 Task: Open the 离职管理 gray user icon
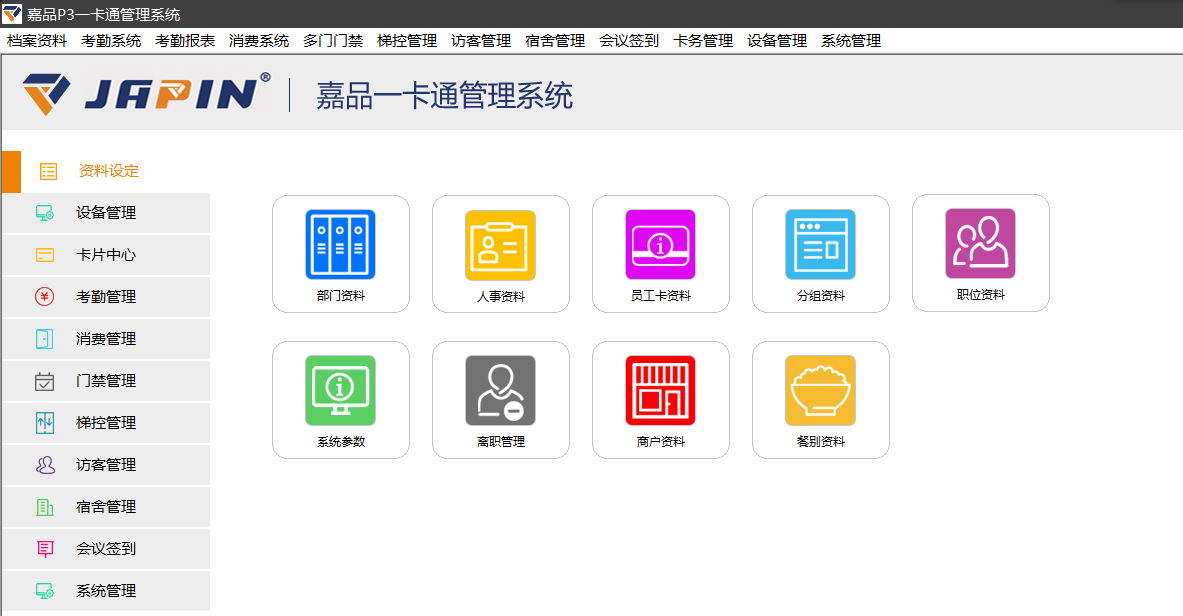coord(500,390)
